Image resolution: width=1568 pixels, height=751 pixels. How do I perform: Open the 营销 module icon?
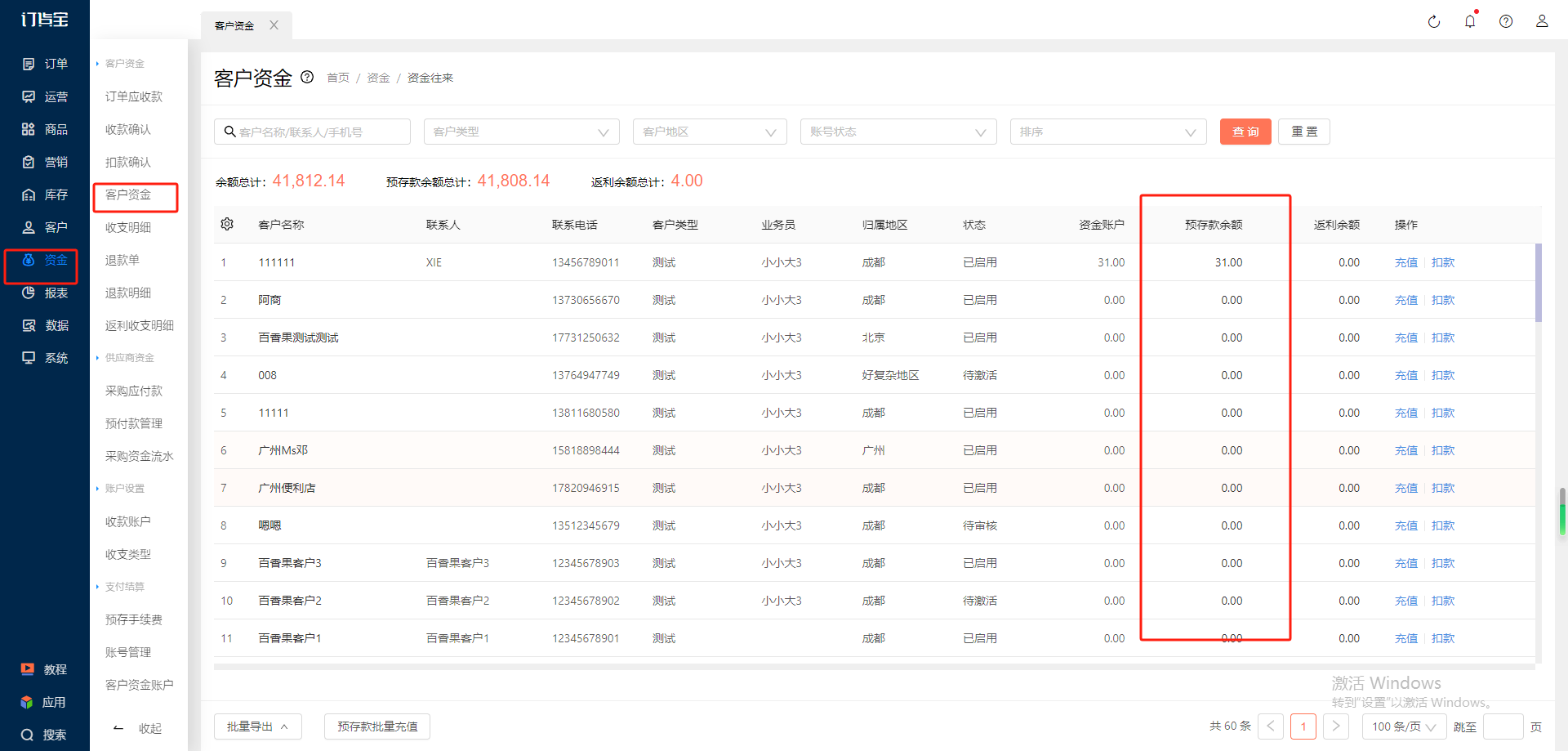pyautogui.click(x=29, y=162)
